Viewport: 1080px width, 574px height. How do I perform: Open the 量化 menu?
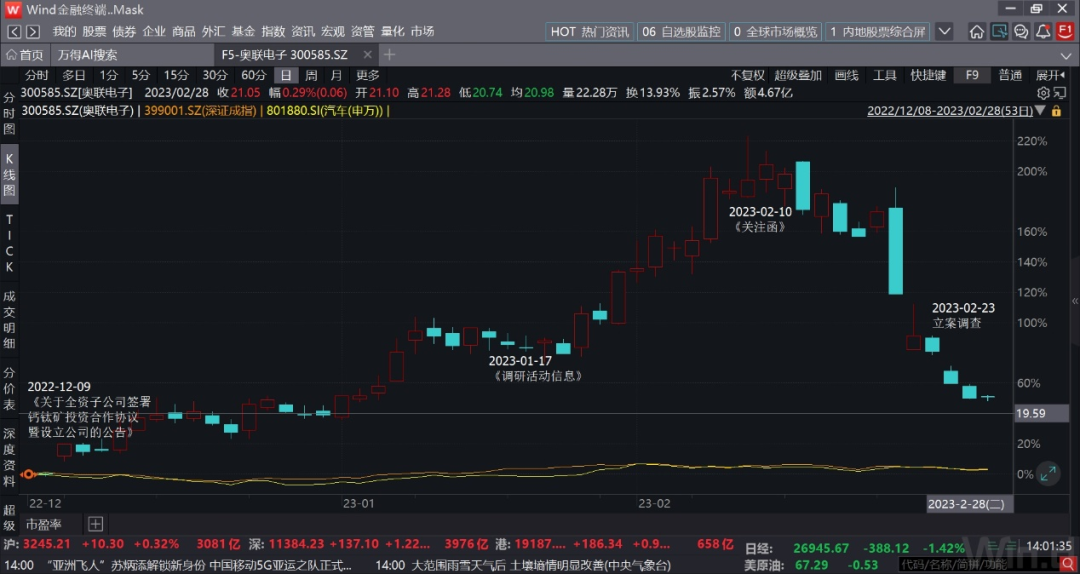393,32
